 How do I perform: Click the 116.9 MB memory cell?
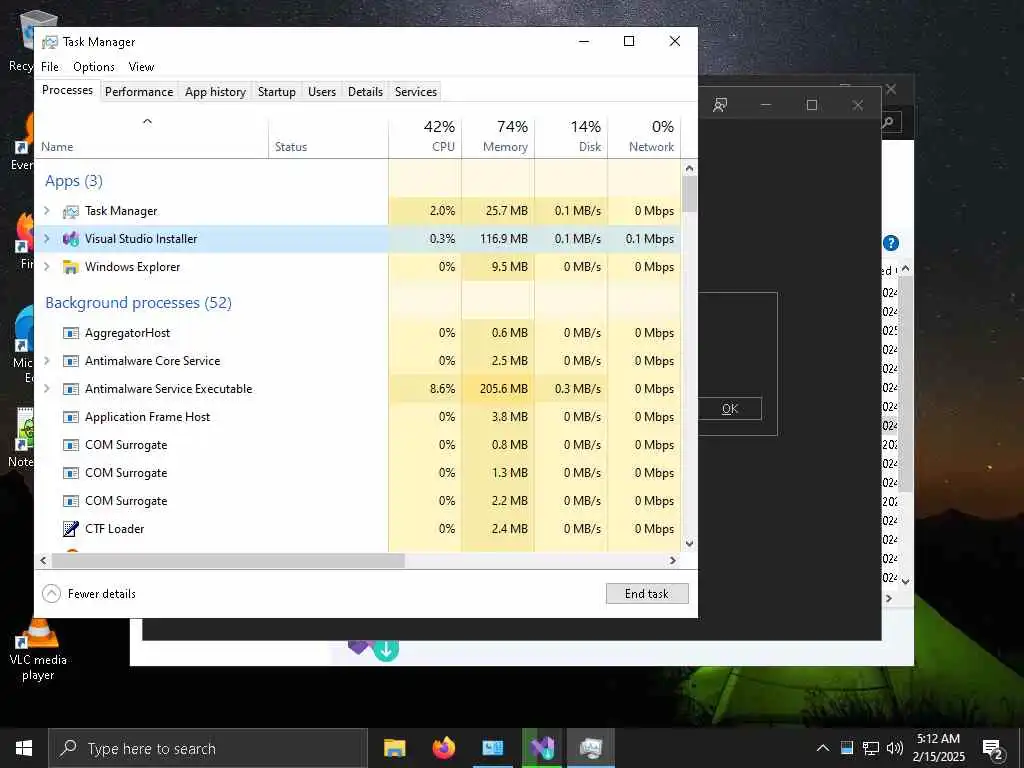tap(498, 239)
